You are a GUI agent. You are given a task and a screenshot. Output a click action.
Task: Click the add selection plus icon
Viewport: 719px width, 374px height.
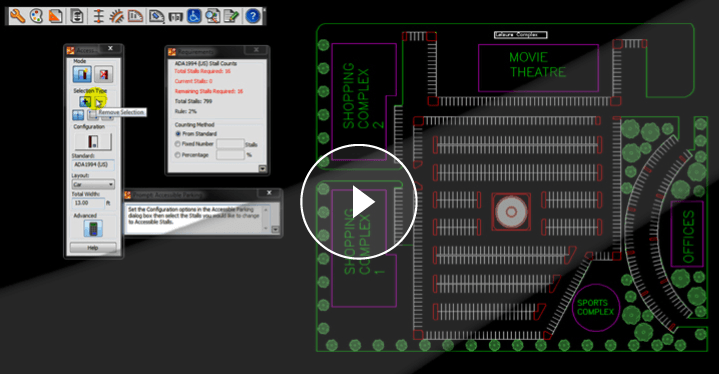85,102
